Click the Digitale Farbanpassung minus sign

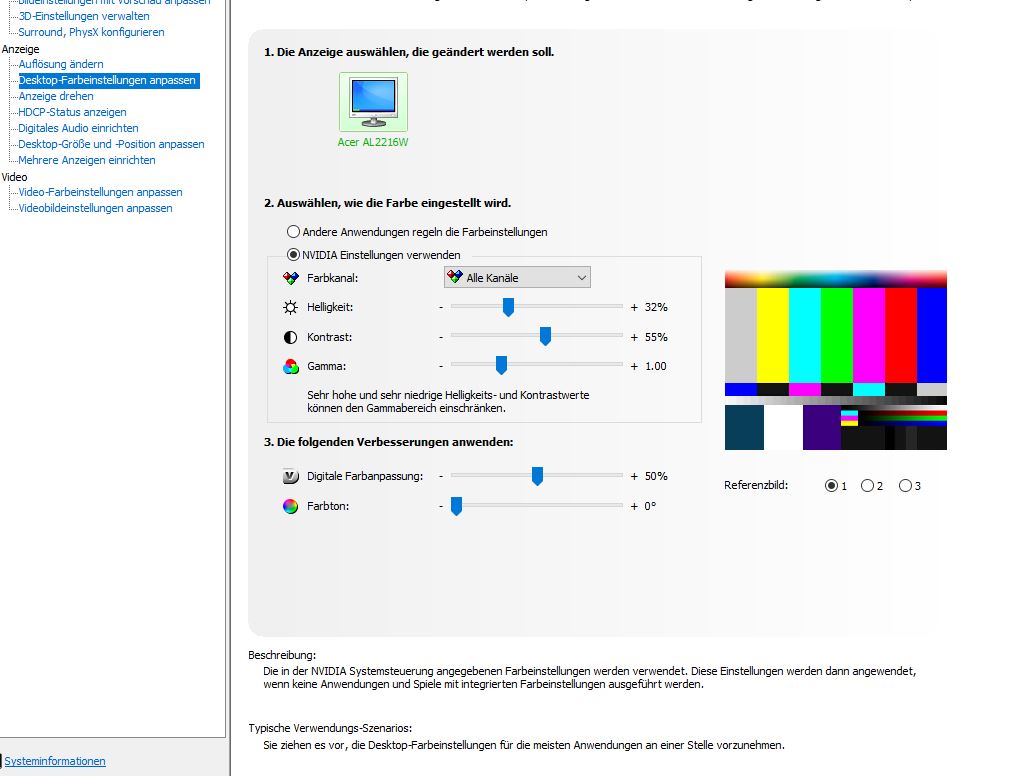[441, 477]
